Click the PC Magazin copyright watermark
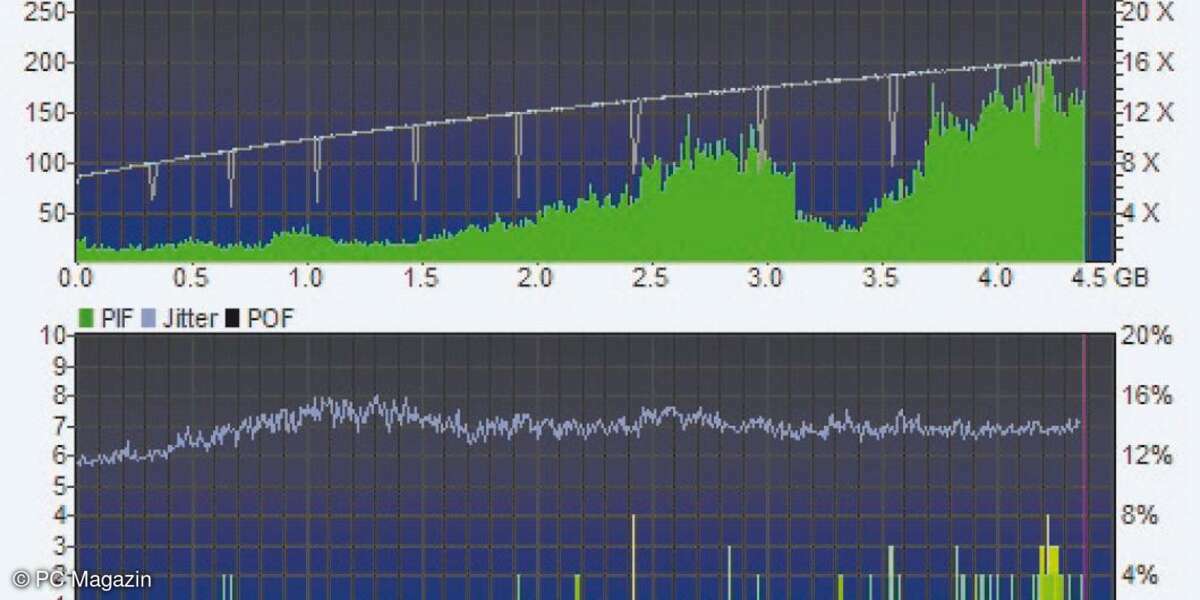The image size is (1200, 600). pos(82,579)
